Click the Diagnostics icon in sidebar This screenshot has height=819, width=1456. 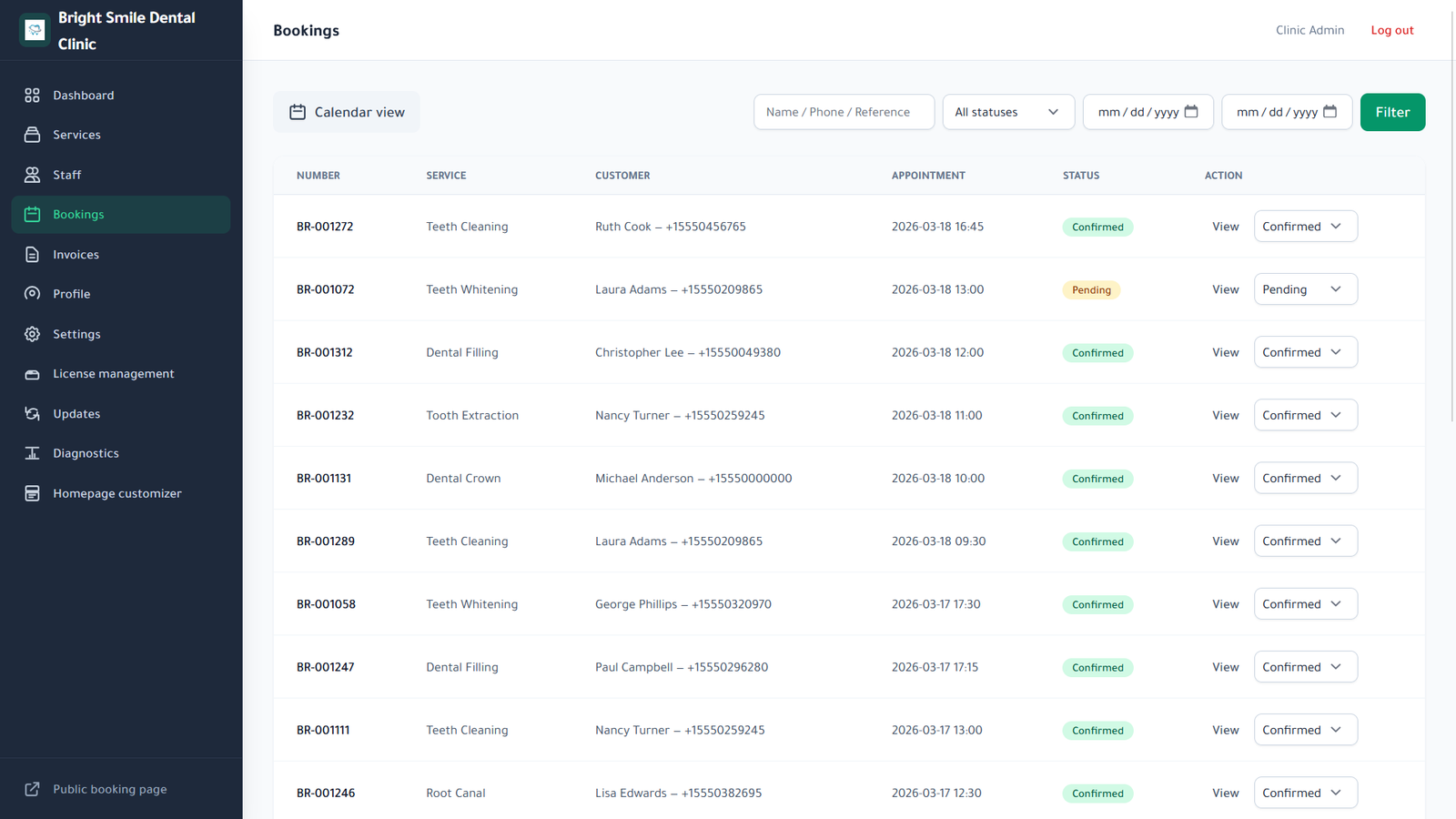tap(32, 453)
